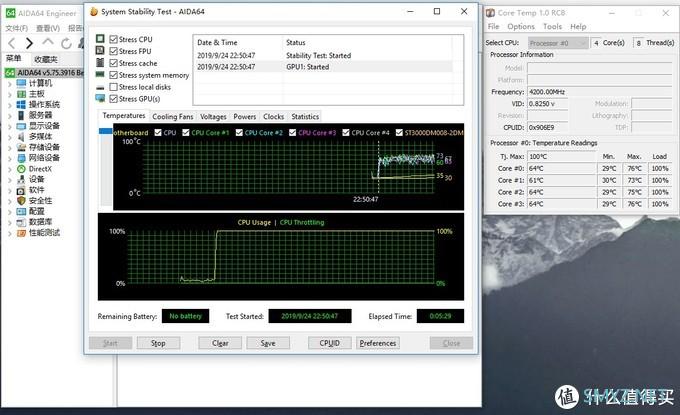This screenshot has width=680, height=415.
Task: Open Core Temp Tools menu
Action: [x=552, y=26]
